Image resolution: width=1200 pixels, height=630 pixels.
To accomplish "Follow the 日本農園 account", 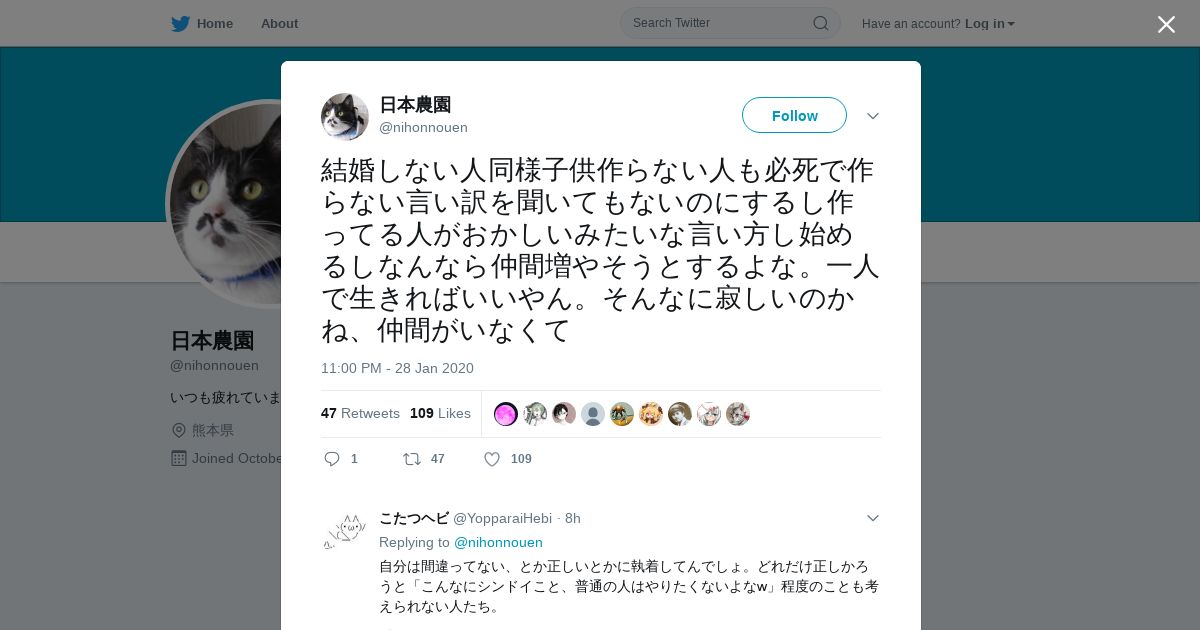I will [x=794, y=115].
